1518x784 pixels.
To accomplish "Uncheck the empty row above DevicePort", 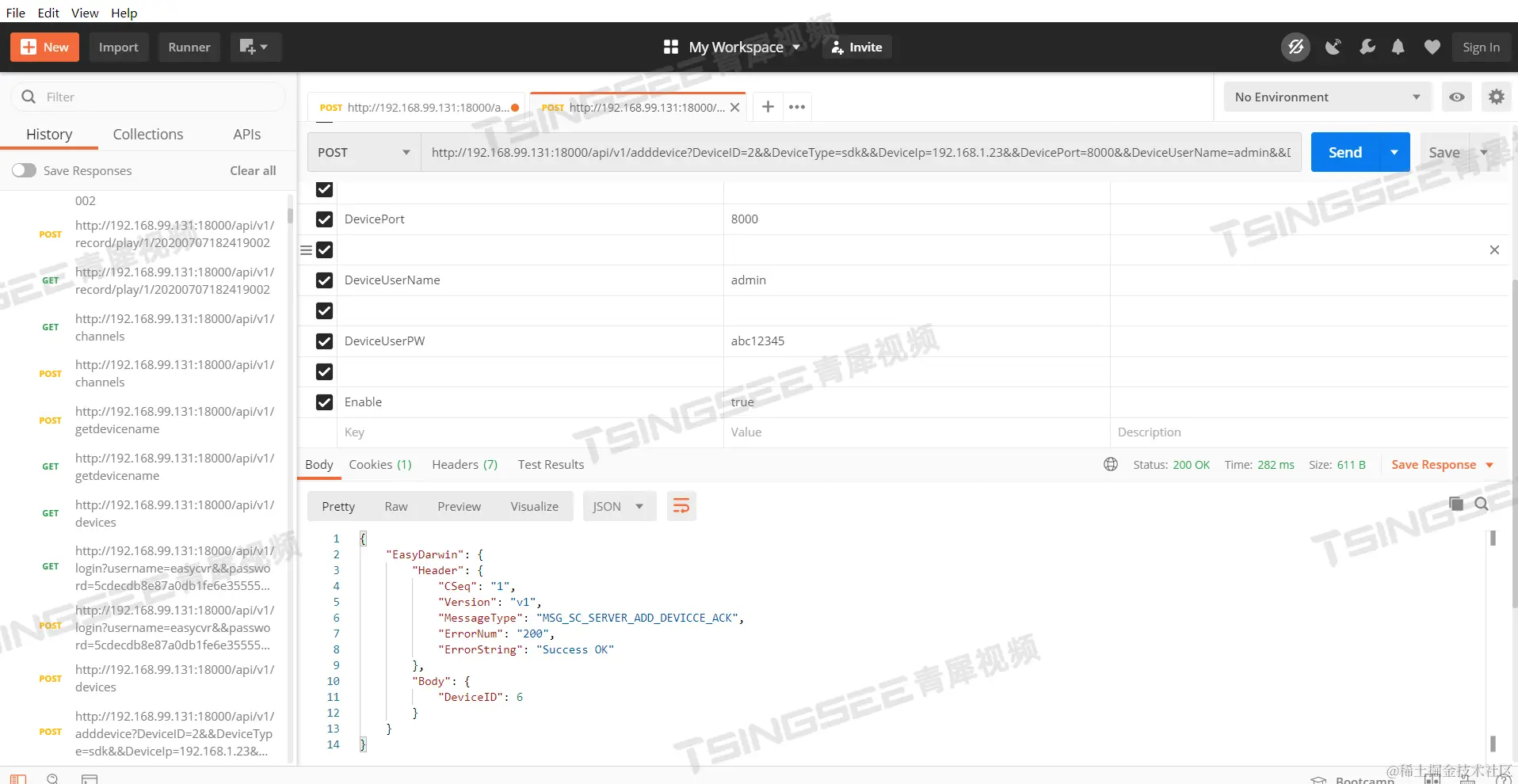I will (324, 189).
